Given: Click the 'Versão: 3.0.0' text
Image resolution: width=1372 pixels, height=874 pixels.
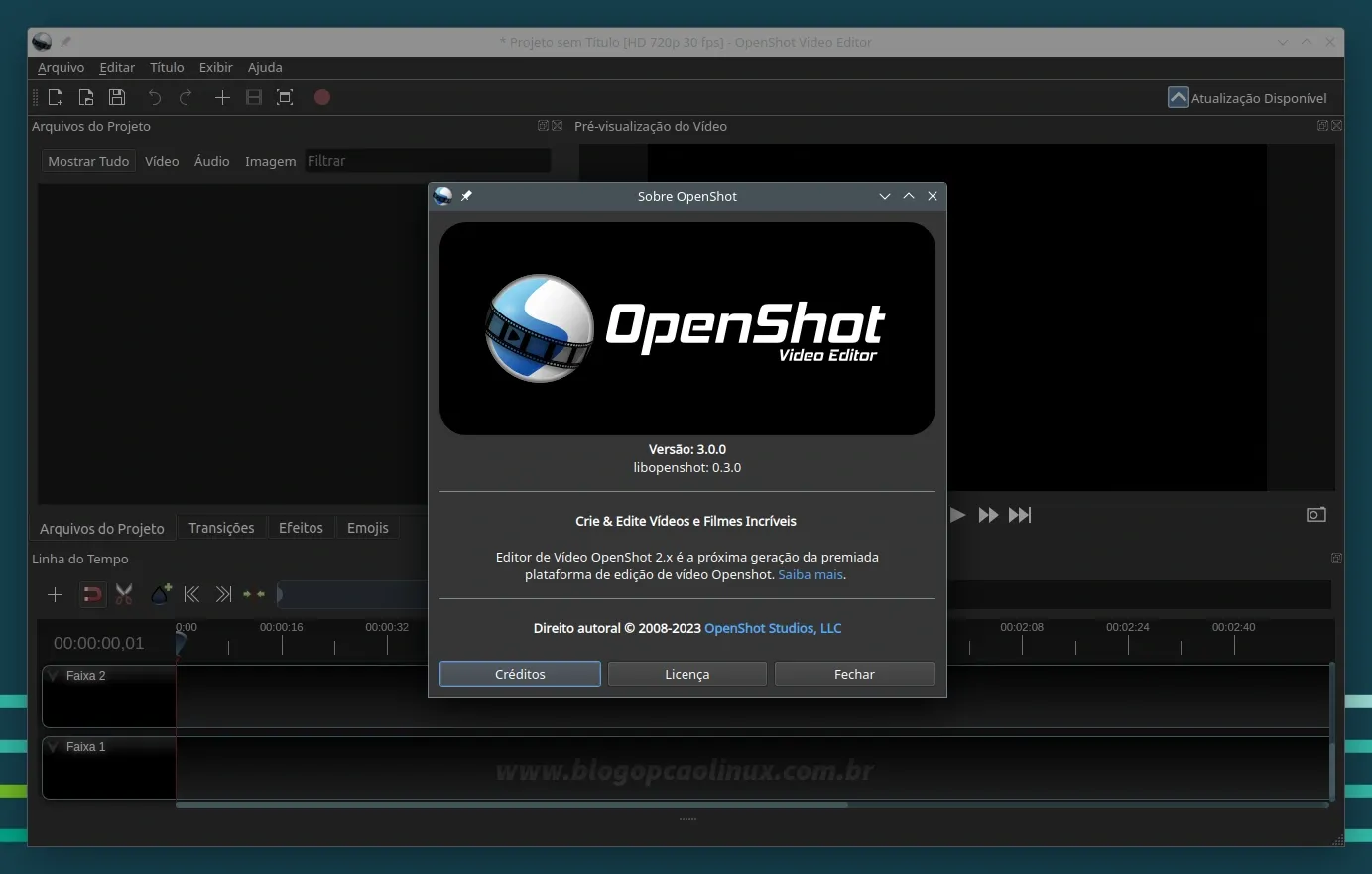Looking at the screenshot, I should tap(687, 449).
